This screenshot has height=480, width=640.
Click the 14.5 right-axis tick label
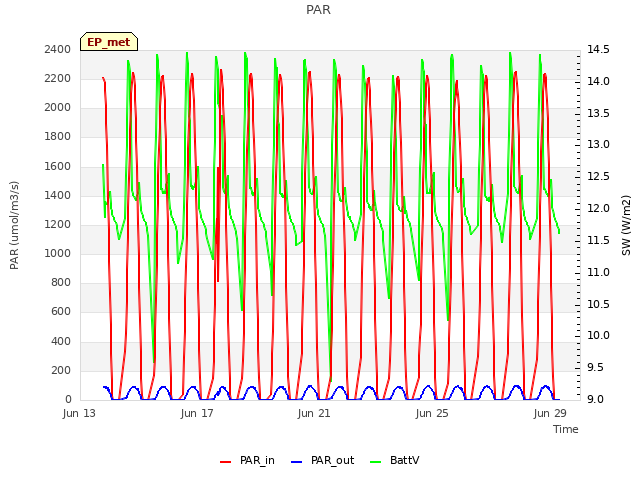click(598, 50)
